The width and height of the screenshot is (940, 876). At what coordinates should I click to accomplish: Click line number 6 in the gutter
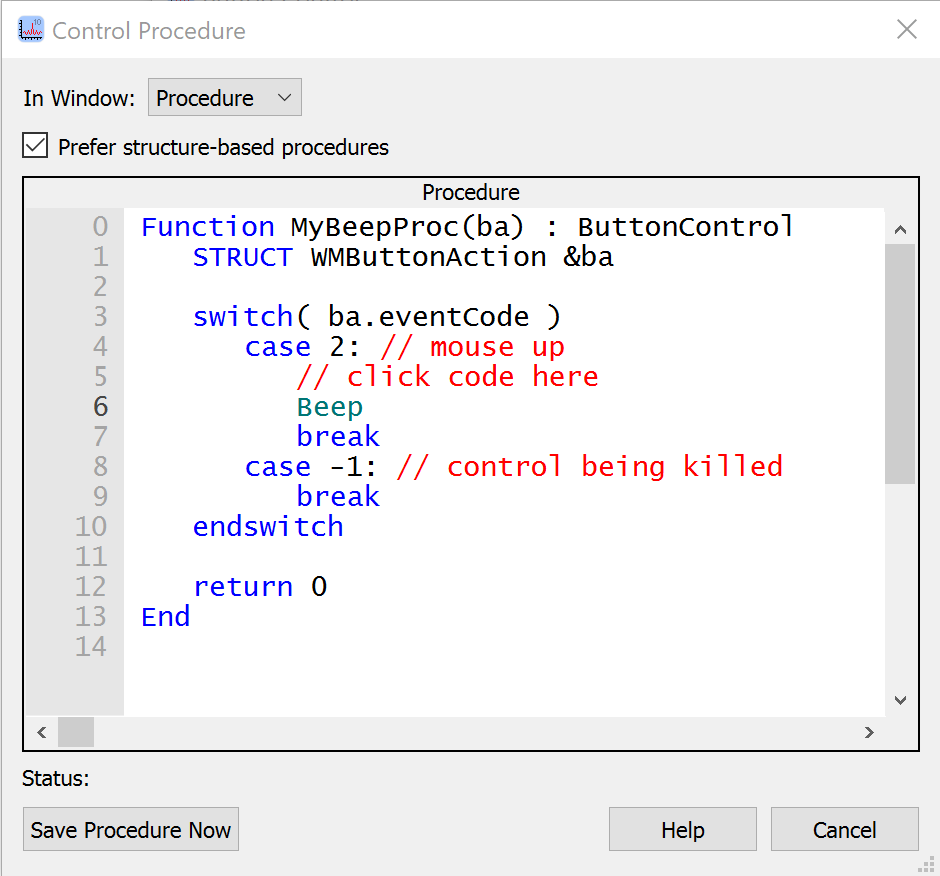coord(99,407)
